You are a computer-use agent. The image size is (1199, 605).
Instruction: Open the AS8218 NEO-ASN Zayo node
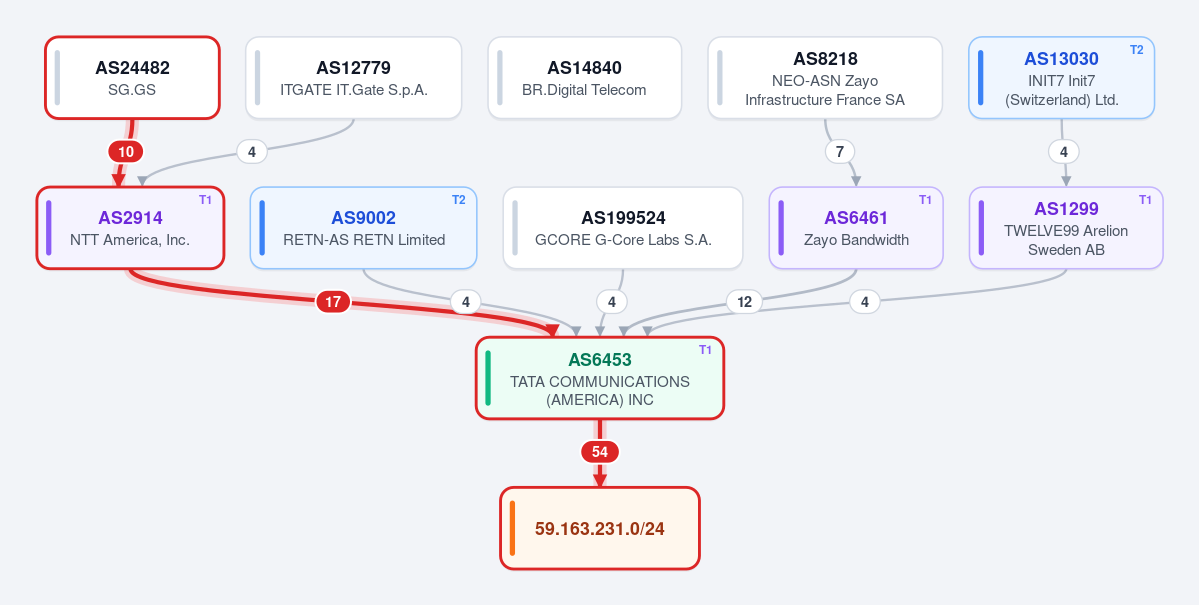[825, 77]
